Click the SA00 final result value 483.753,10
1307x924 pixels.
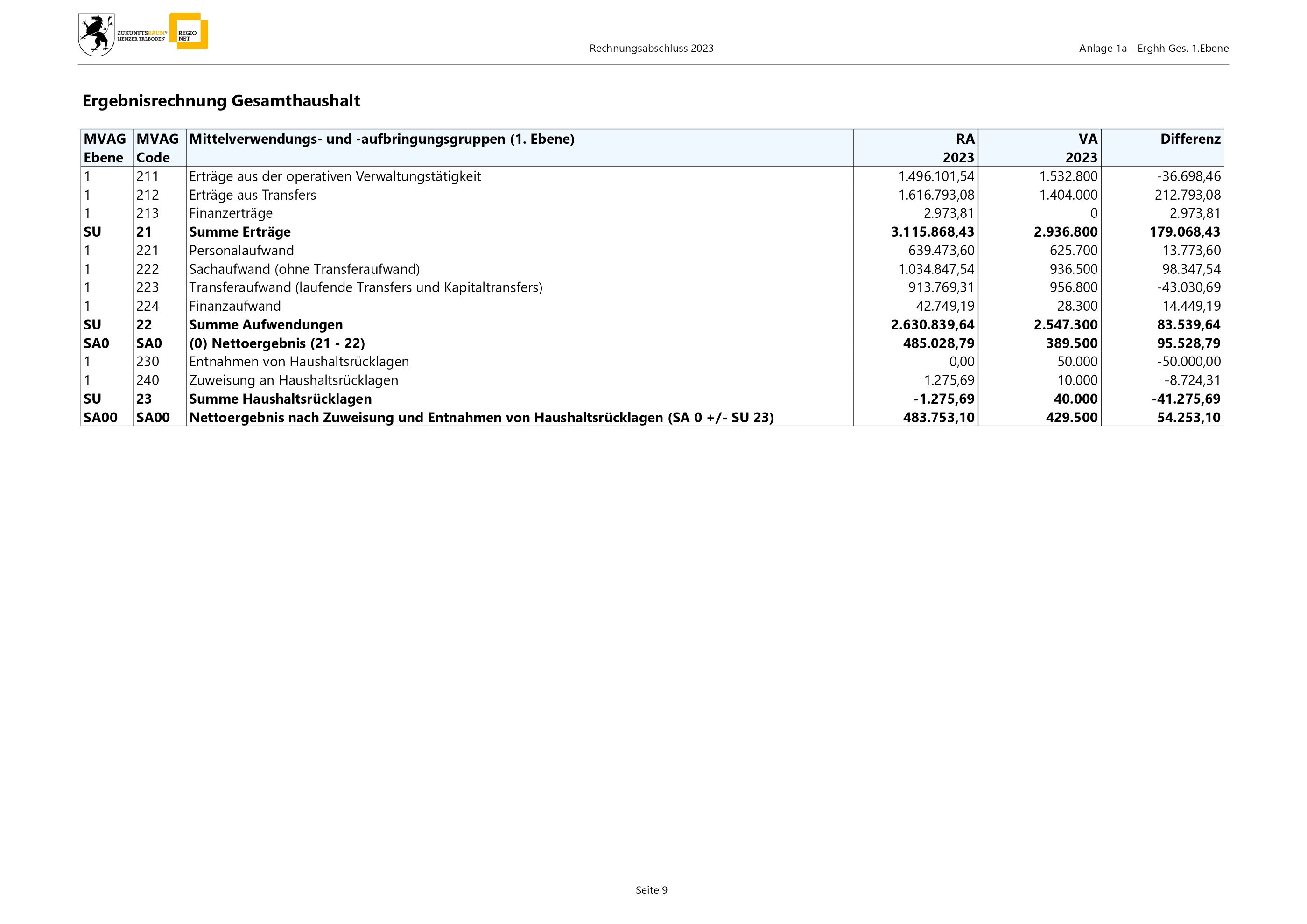938,418
